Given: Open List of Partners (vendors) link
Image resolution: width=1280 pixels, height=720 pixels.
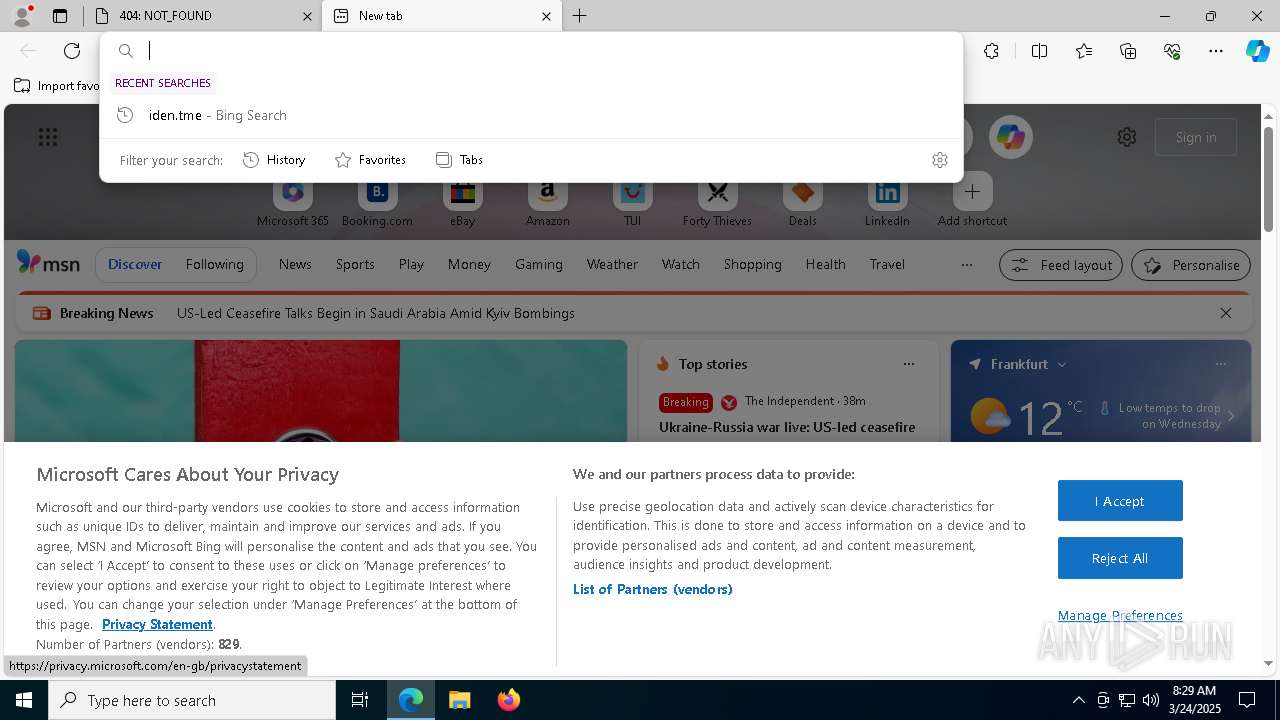Looking at the screenshot, I should (653, 589).
